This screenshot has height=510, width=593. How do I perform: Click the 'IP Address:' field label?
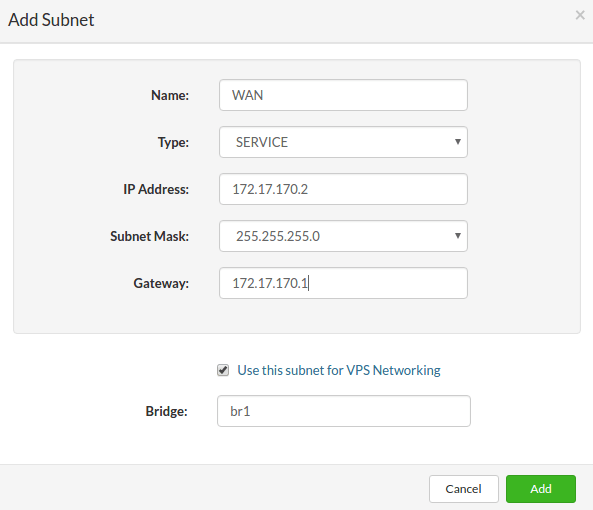point(156,189)
